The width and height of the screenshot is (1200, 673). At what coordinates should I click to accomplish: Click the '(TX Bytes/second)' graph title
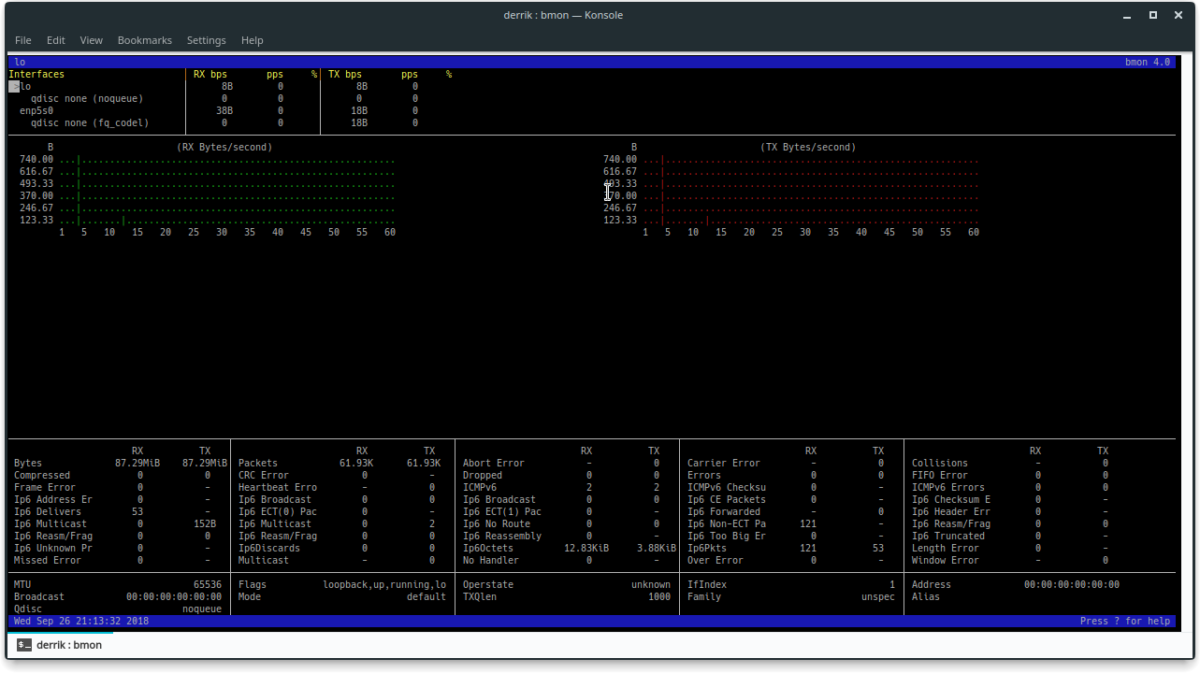pyautogui.click(x=808, y=147)
